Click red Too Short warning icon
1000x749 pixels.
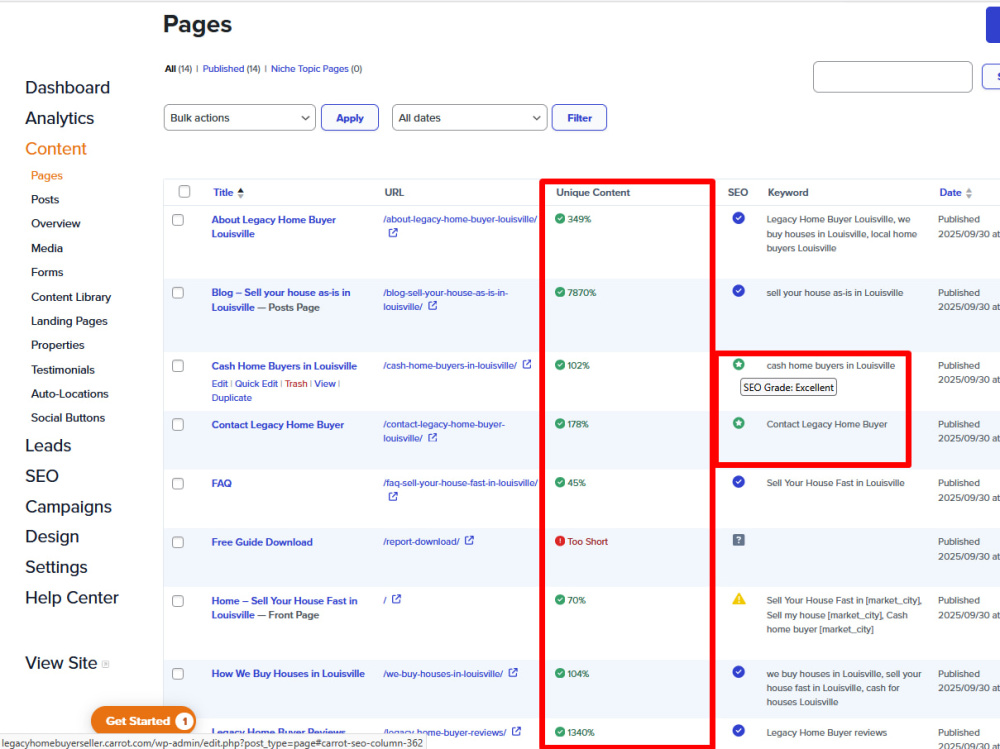pyautogui.click(x=560, y=541)
